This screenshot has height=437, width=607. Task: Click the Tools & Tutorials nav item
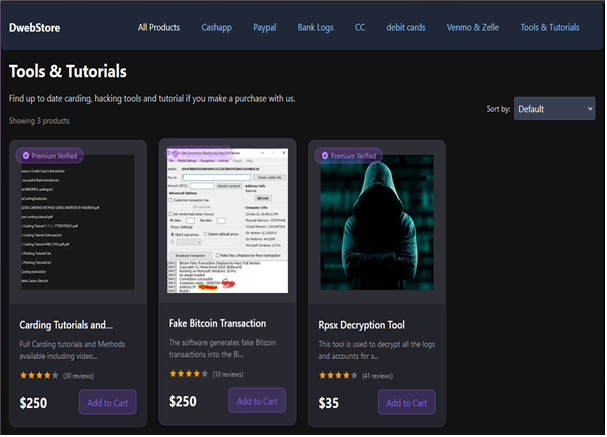550,27
